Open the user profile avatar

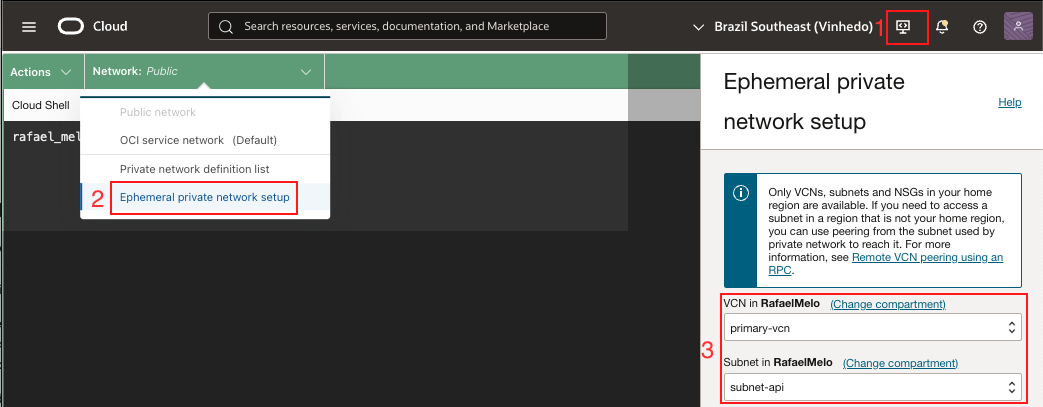coord(1018,27)
